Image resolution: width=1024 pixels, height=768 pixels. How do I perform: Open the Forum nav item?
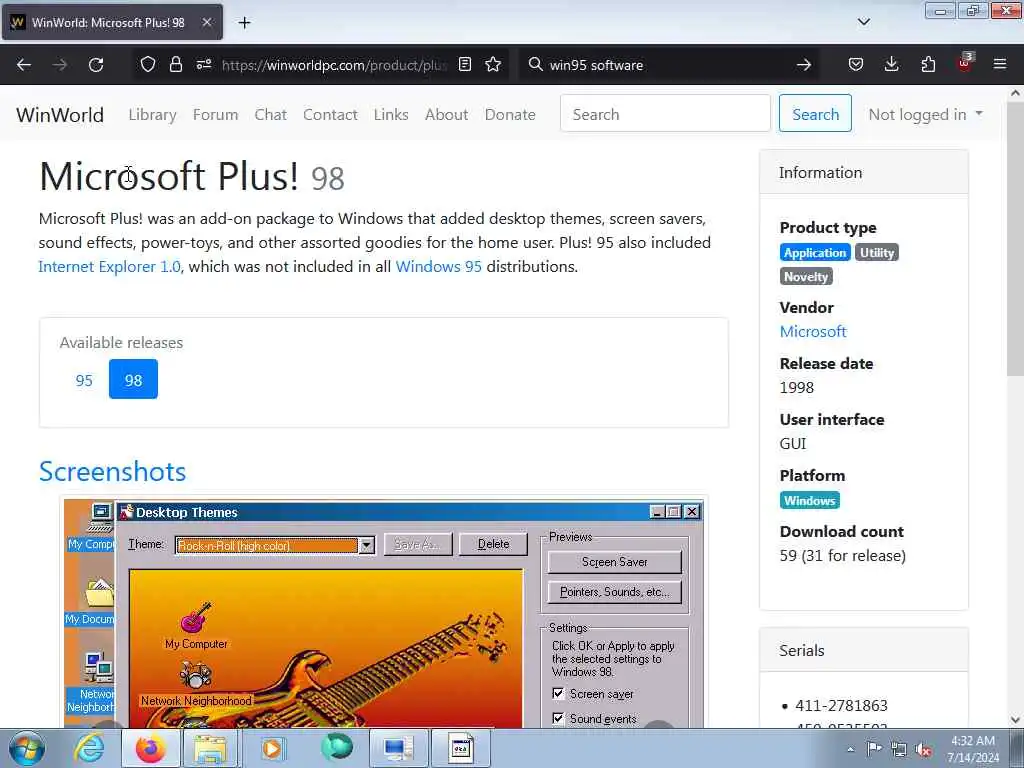point(216,114)
